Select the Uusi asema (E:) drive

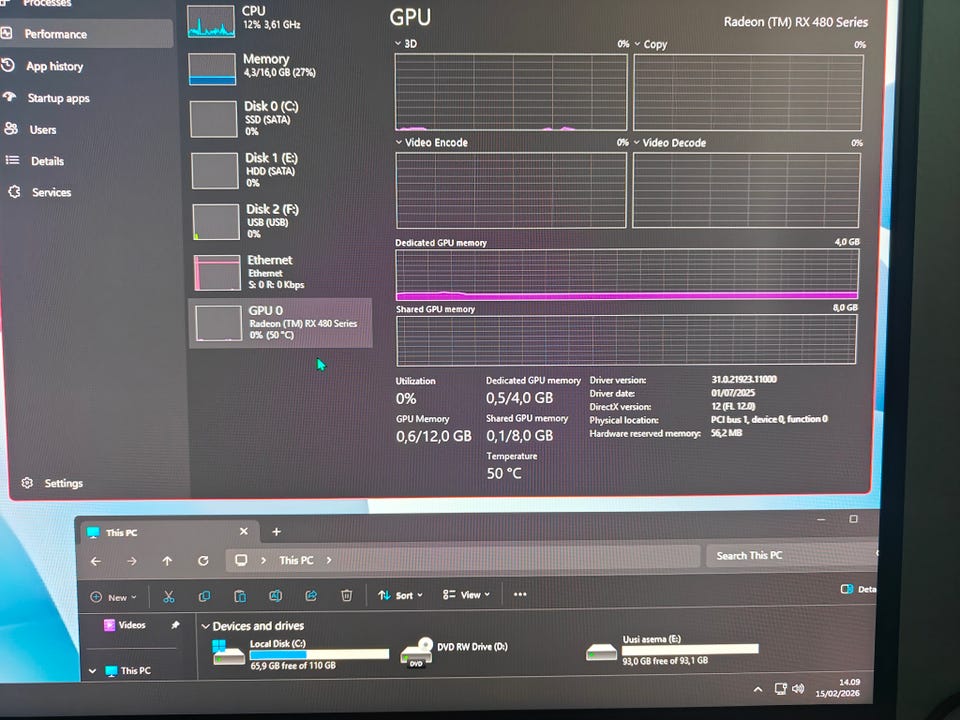tap(672, 650)
